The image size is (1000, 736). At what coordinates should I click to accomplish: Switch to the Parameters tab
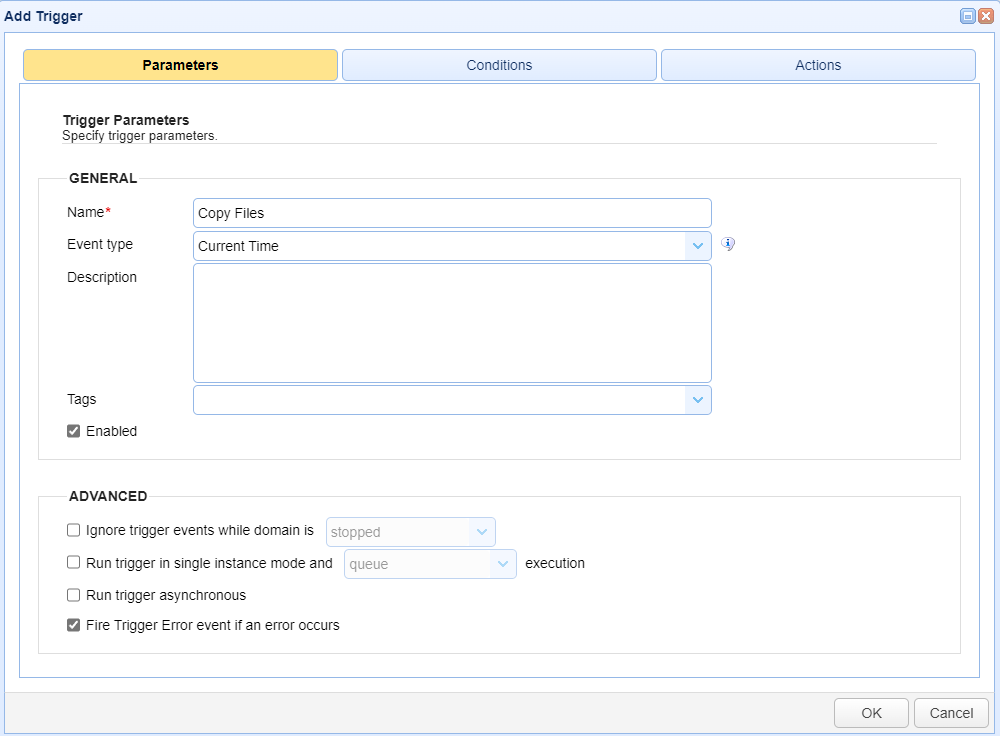click(180, 65)
